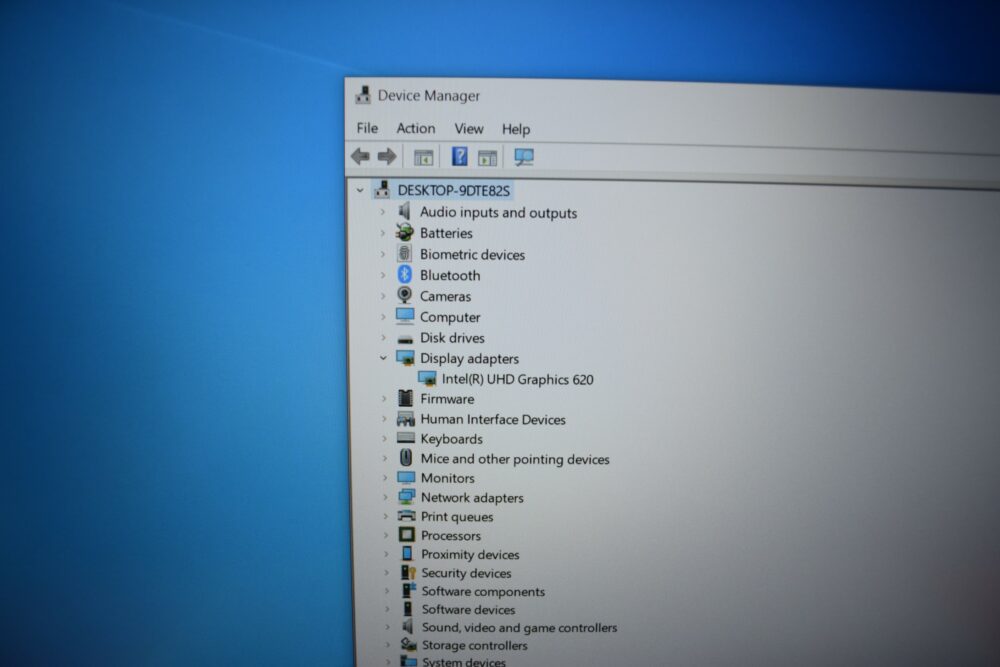Click the Security devices key icon
The width and height of the screenshot is (1000, 667).
pyautogui.click(x=408, y=572)
